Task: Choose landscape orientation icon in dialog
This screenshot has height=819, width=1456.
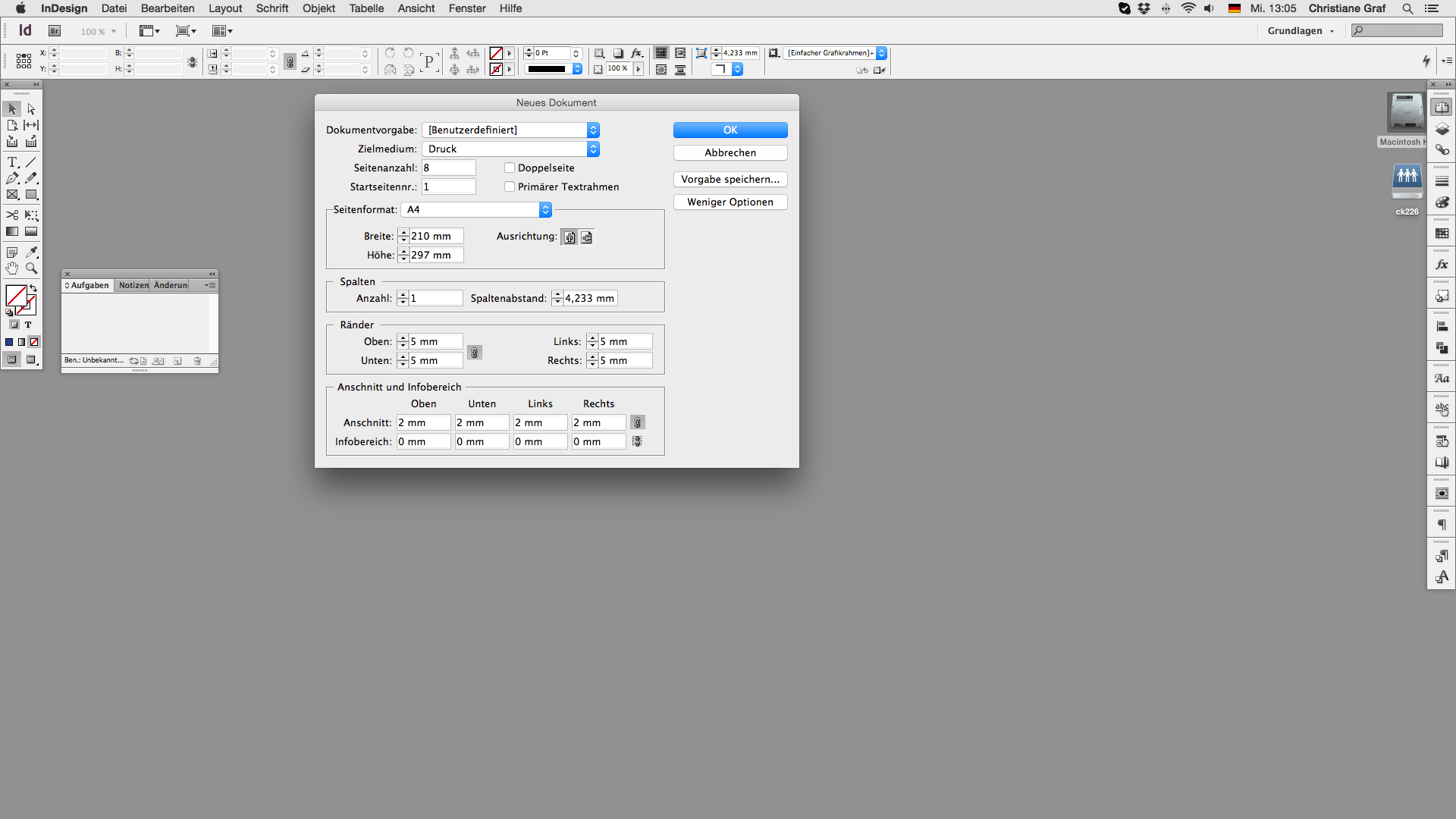Action: [586, 237]
